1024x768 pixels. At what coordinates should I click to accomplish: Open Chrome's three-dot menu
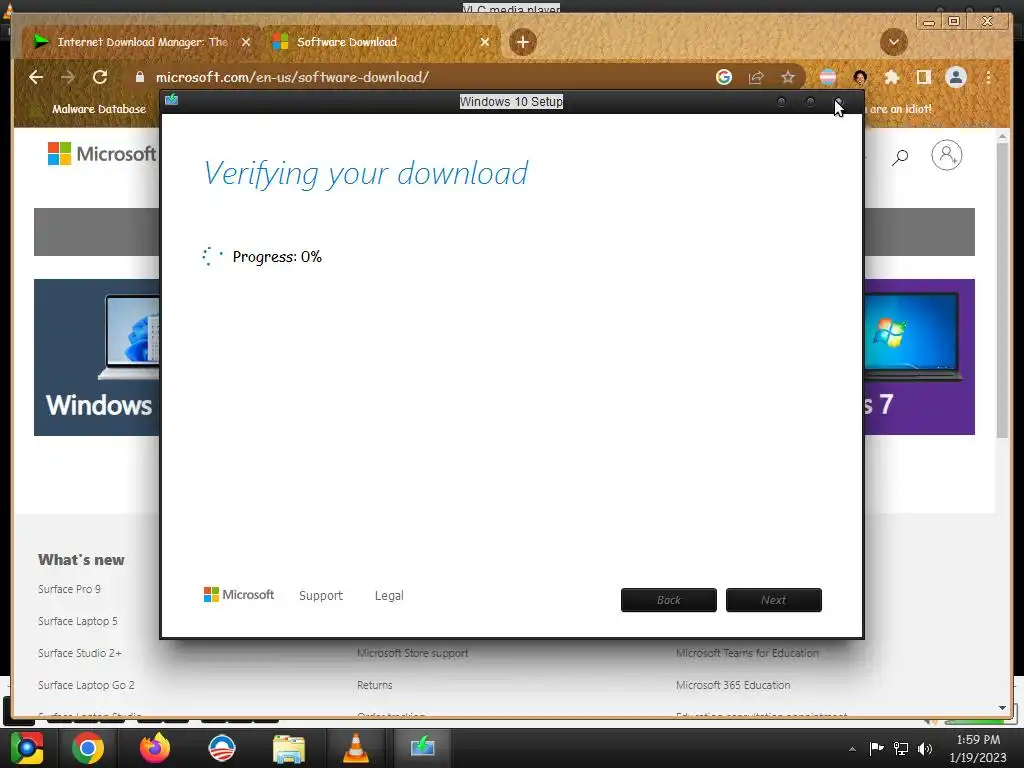tap(989, 77)
